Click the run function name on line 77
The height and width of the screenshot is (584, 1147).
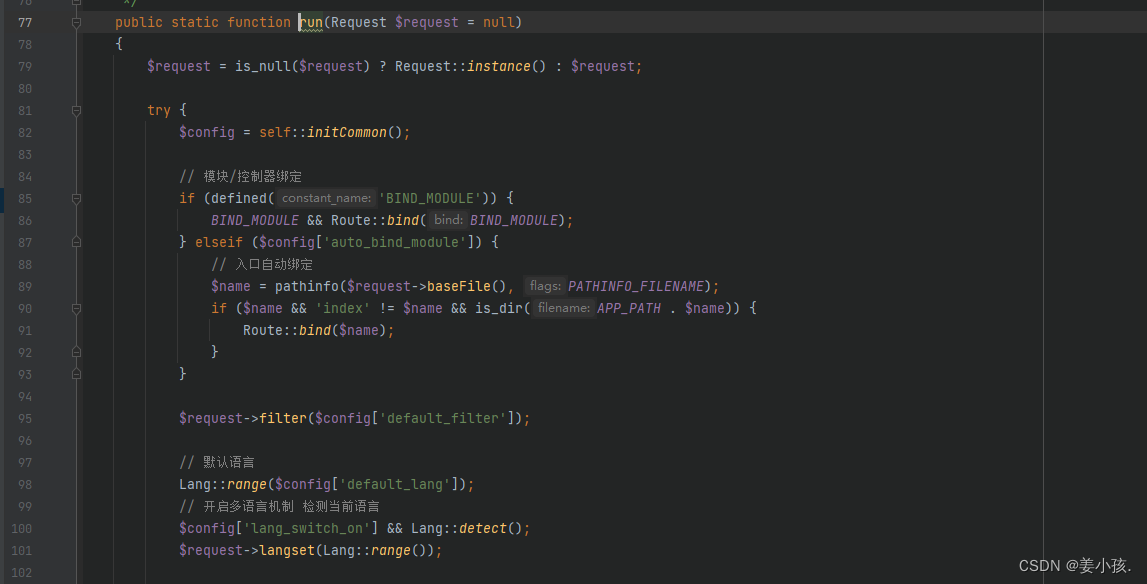click(x=311, y=23)
